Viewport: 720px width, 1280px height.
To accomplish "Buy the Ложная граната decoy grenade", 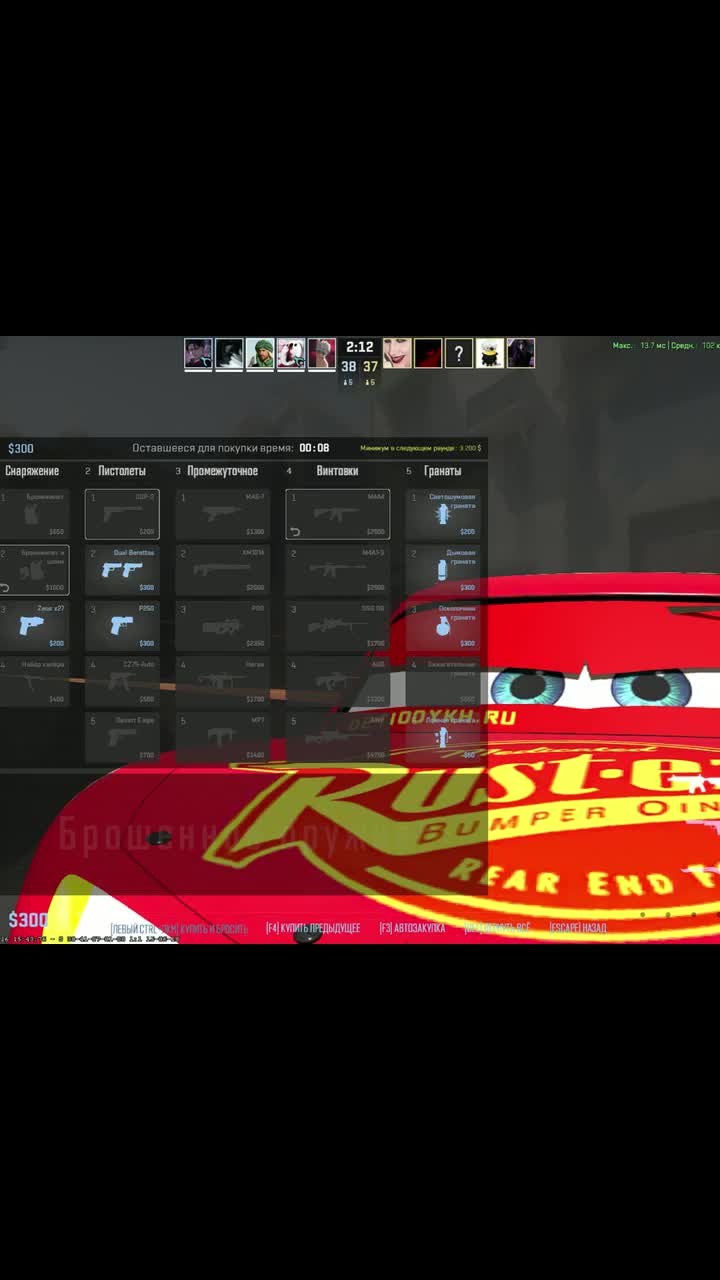I will point(443,738).
